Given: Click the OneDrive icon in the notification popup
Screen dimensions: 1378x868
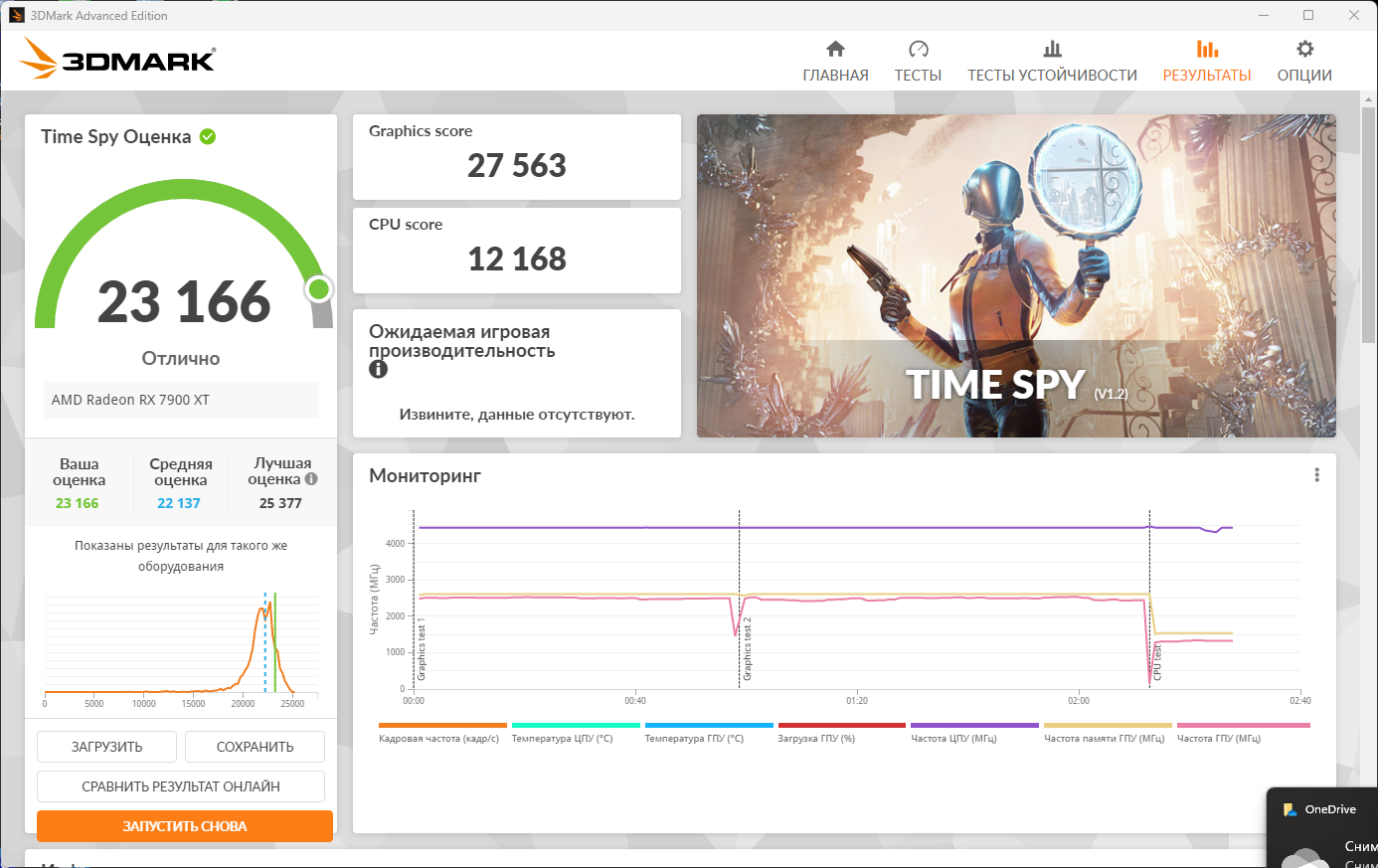Looking at the screenshot, I should pyautogui.click(x=1290, y=809).
